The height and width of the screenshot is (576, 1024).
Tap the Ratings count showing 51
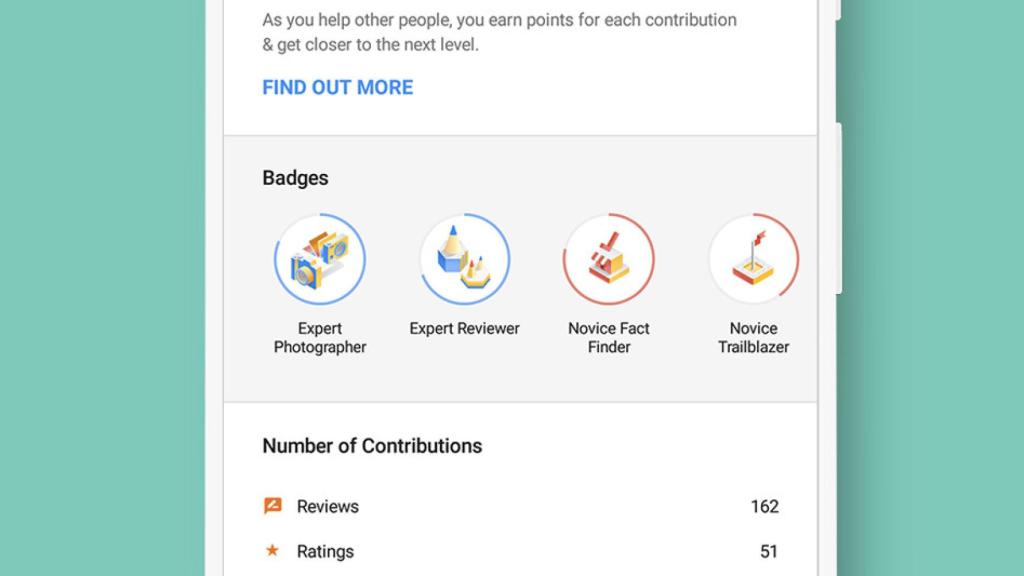[769, 551]
